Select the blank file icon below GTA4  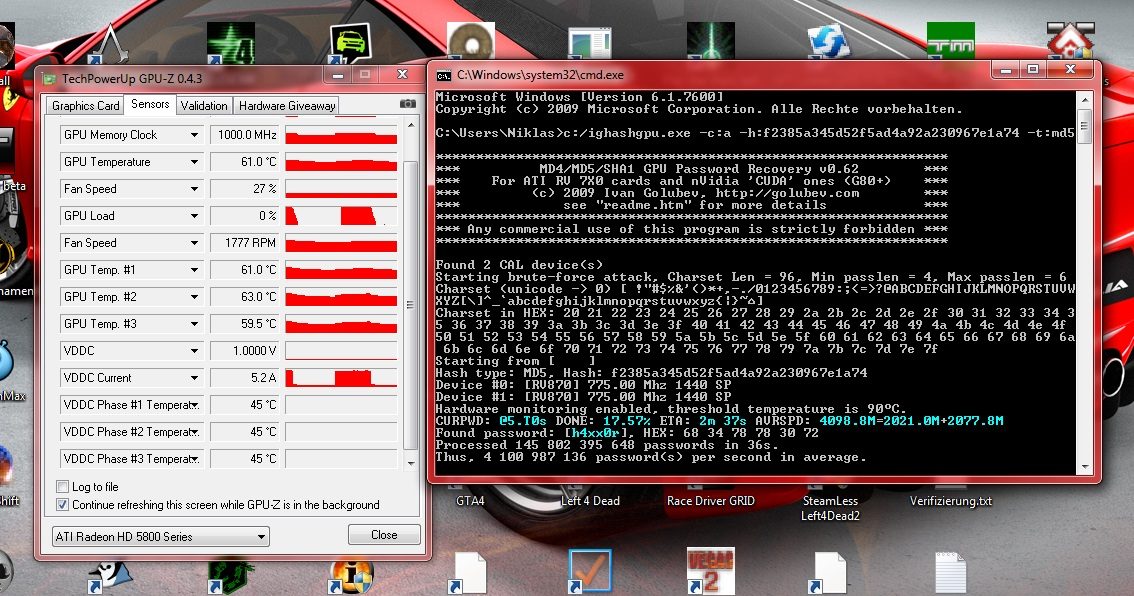(470, 573)
